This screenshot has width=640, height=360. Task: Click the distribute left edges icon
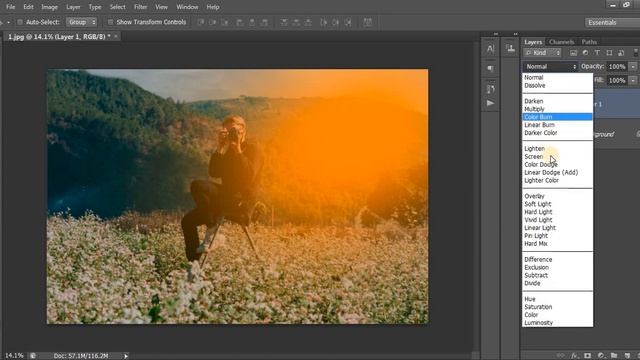coord(323,22)
